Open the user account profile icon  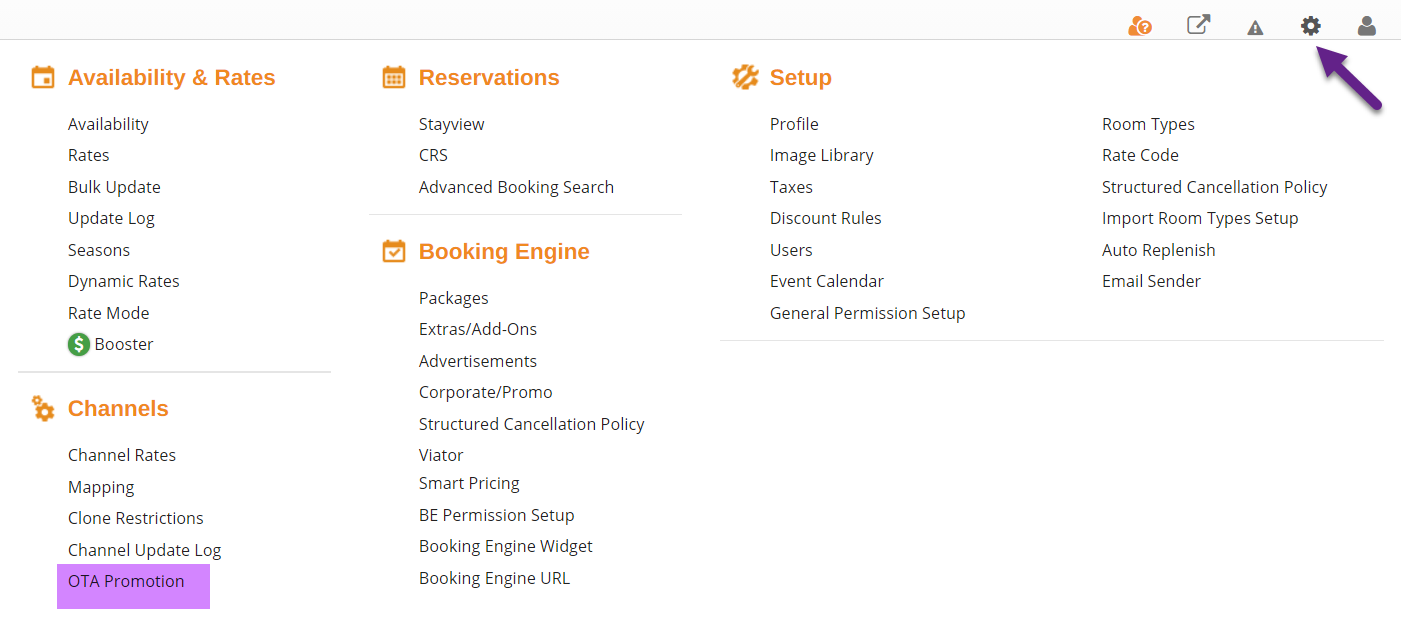(x=1366, y=26)
